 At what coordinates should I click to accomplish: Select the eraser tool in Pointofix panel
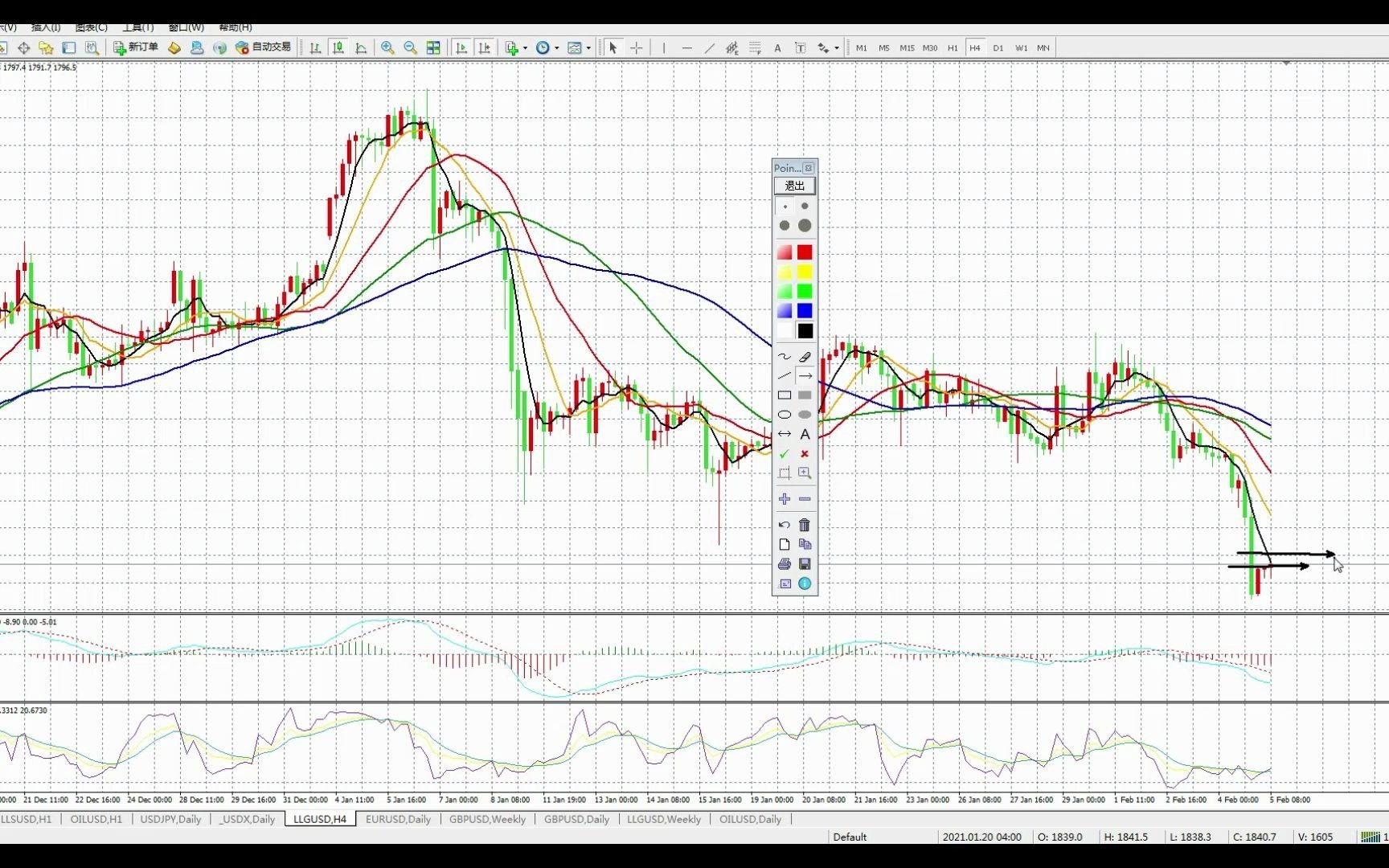(805, 357)
